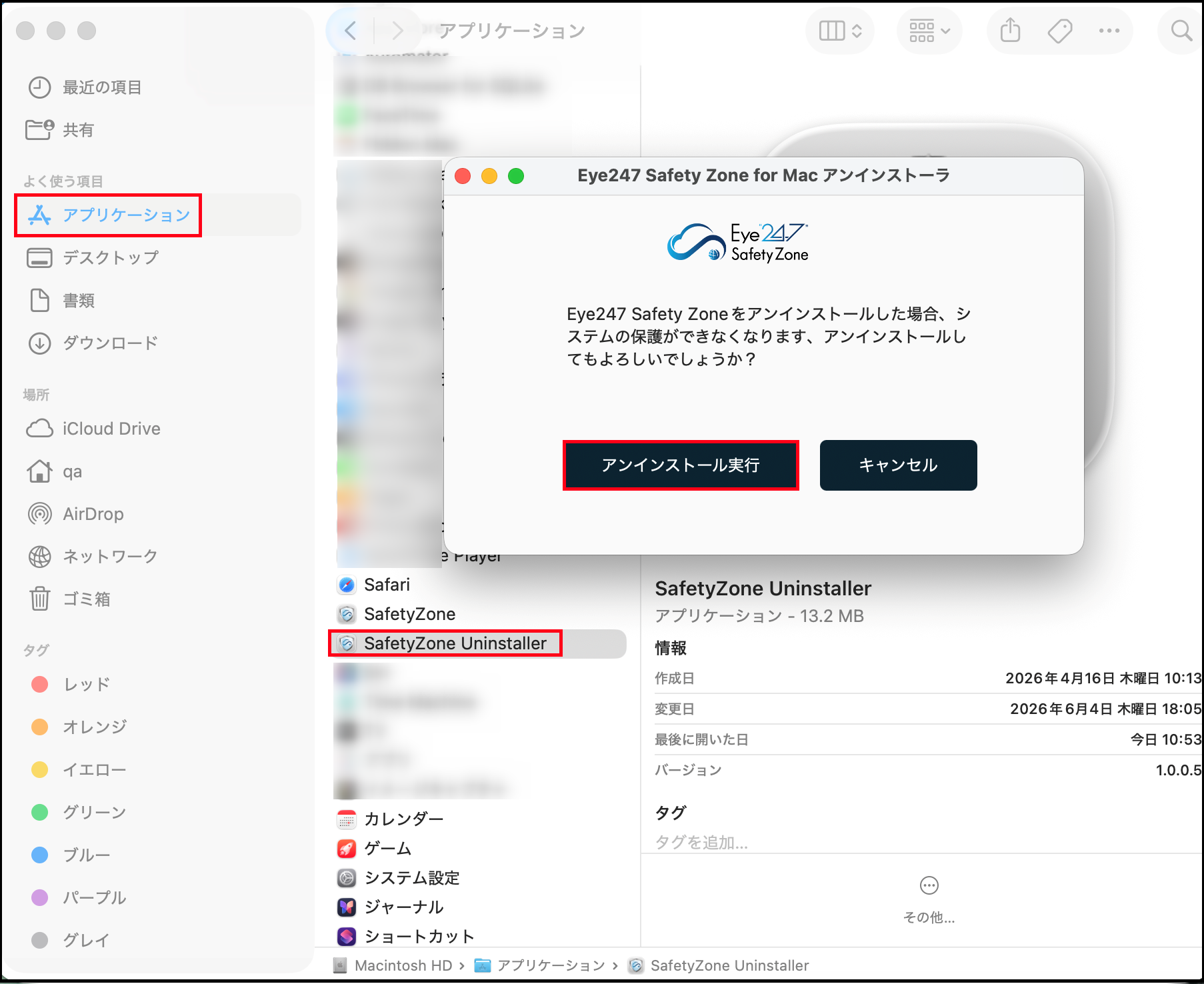
Task: Open ゴミ箱 in sidebar
Action: tap(69, 599)
